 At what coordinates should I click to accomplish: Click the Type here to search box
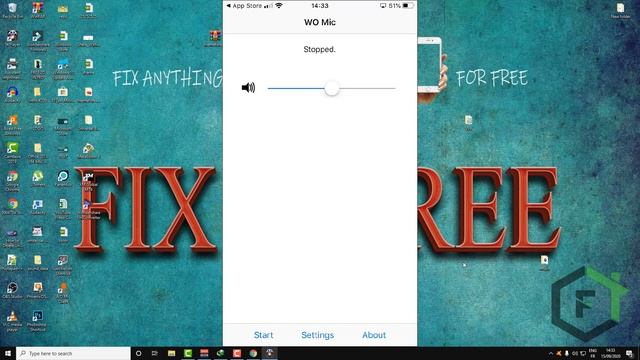point(73,353)
